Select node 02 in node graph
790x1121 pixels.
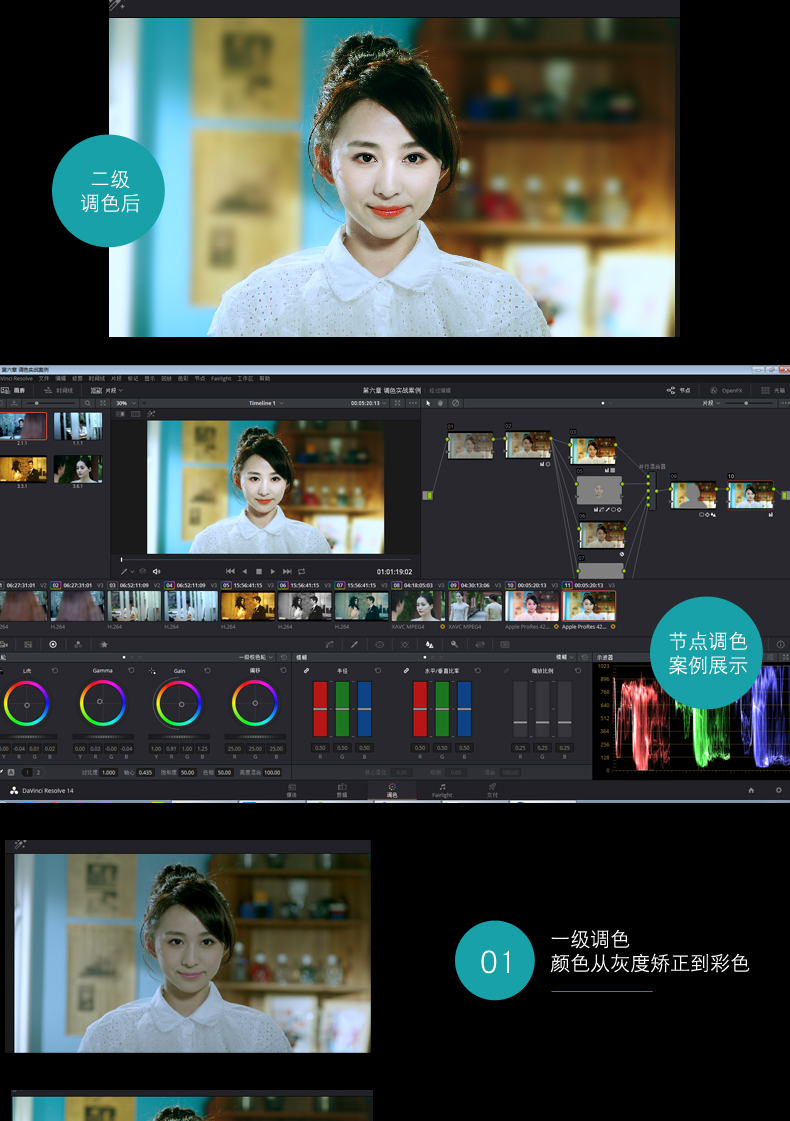pyautogui.click(x=528, y=445)
